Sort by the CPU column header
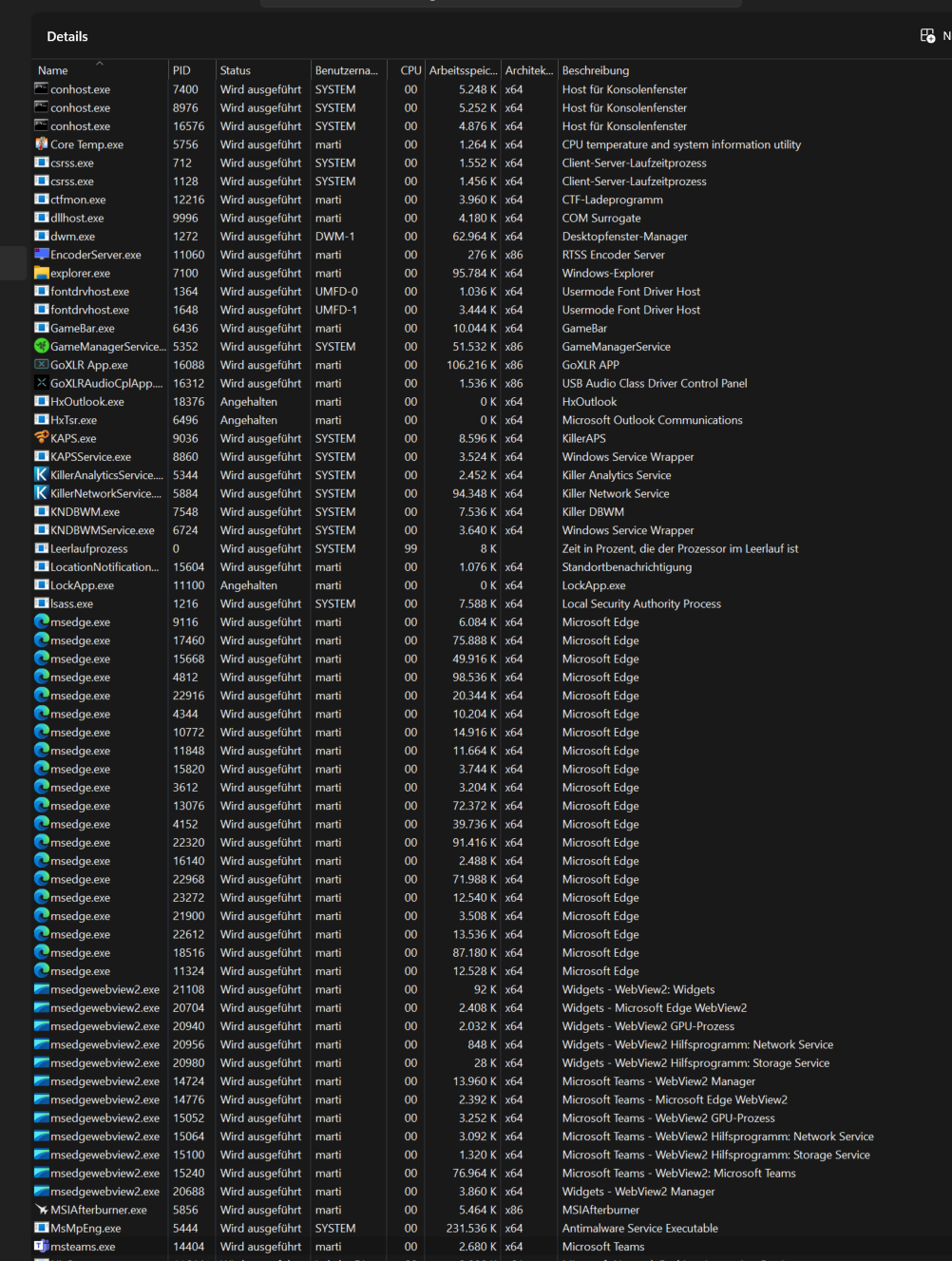 [x=406, y=70]
